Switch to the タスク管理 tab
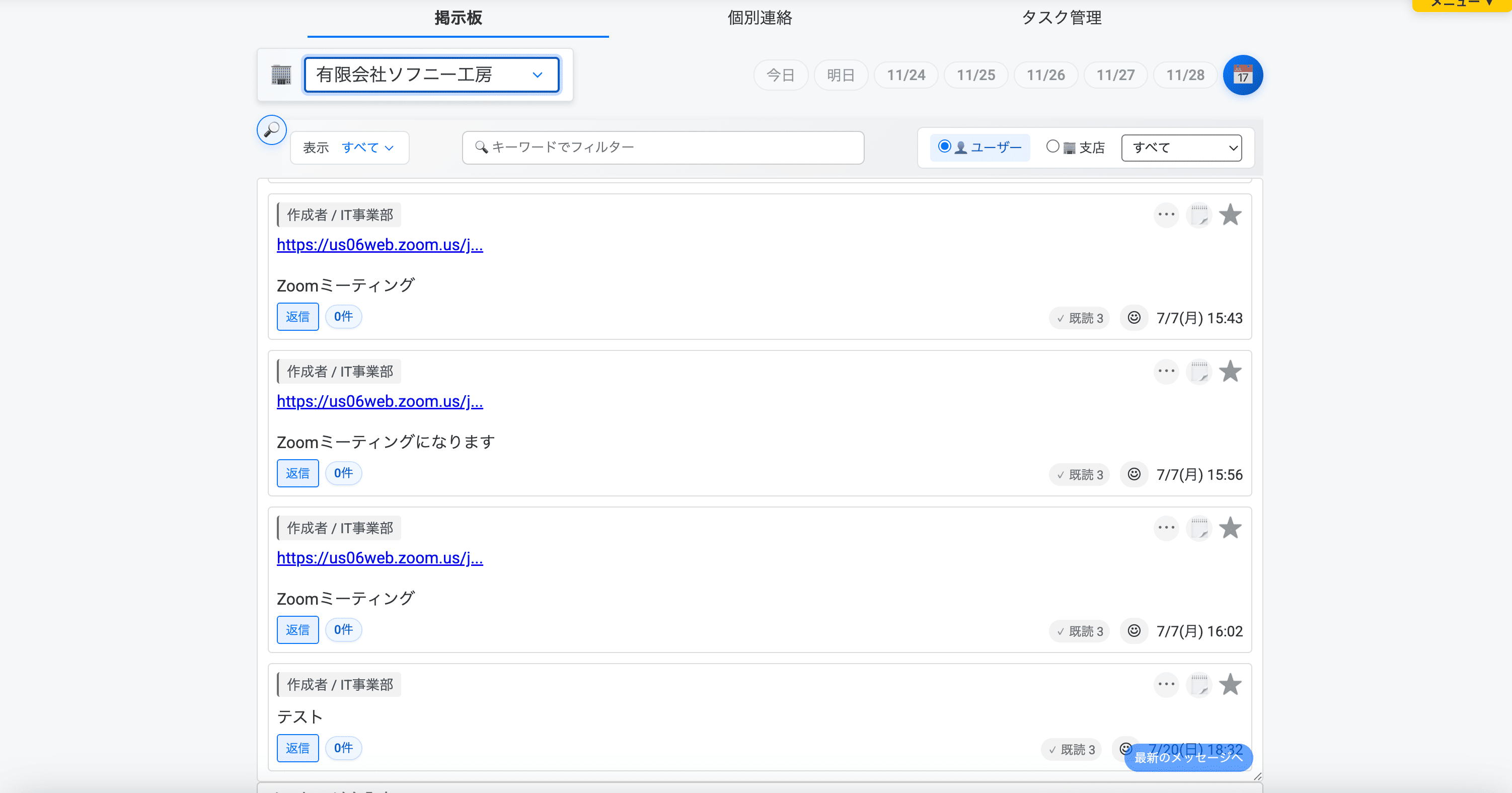The height and width of the screenshot is (793, 1512). pyautogui.click(x=1061, y=18)
